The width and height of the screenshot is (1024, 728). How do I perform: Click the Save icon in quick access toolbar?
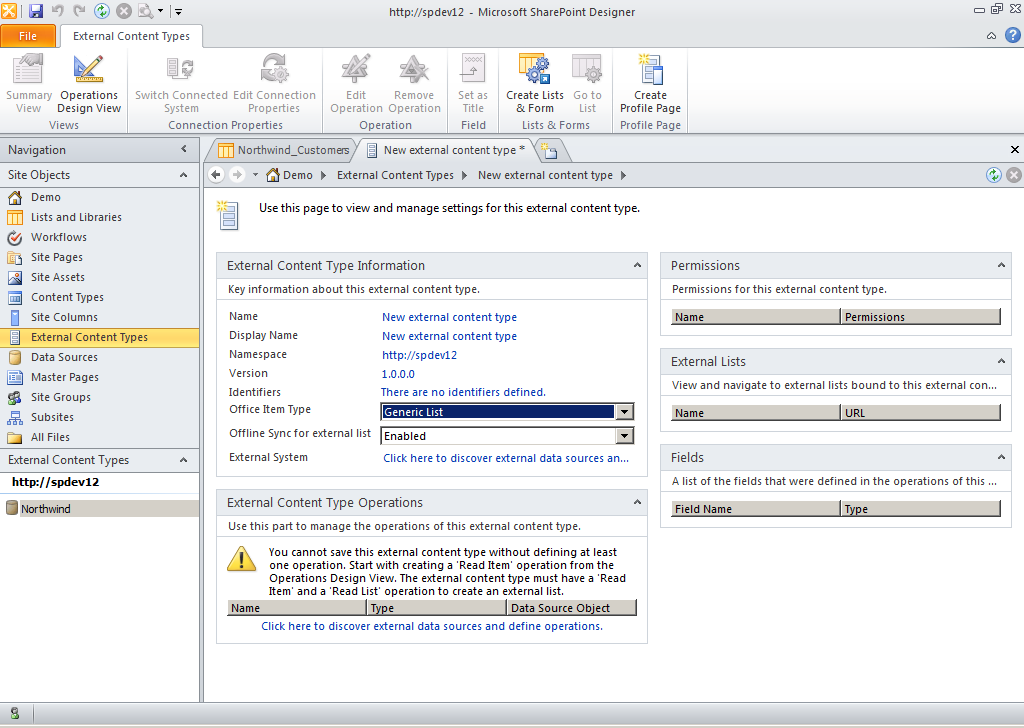pyautogui.click(x=35, y=11)
